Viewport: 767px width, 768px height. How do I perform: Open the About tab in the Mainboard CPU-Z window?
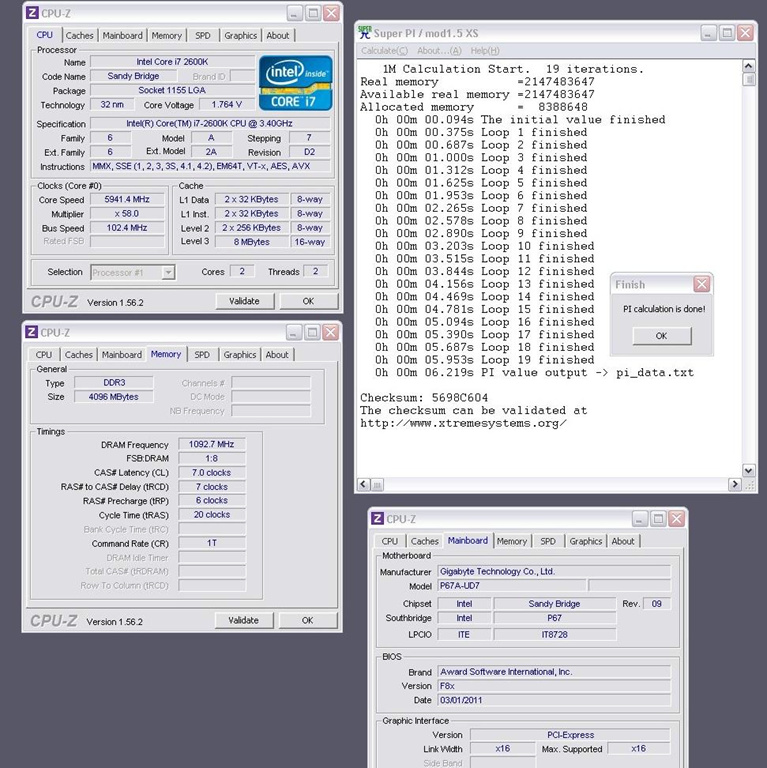623,541
